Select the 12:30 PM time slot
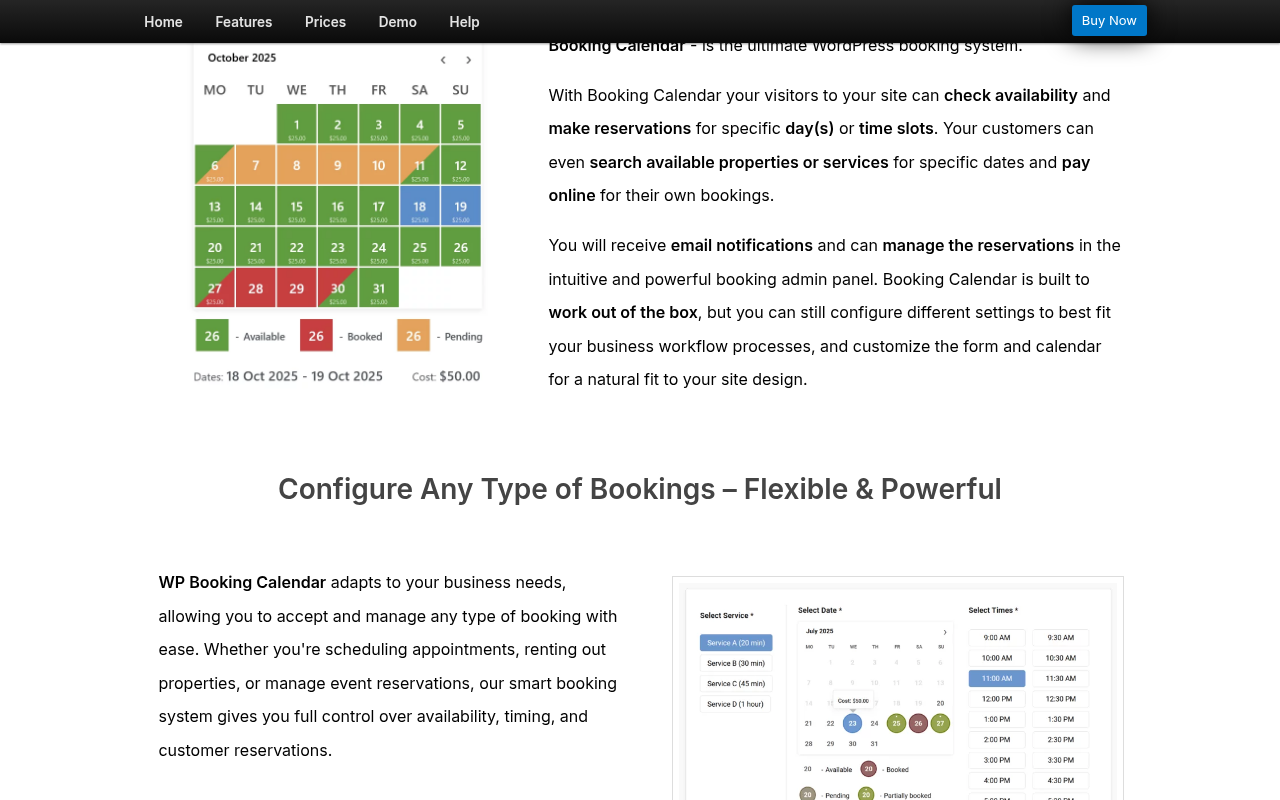This screenshot has width=1280, height=800. pyautogui.click(x=1061, y=698)
